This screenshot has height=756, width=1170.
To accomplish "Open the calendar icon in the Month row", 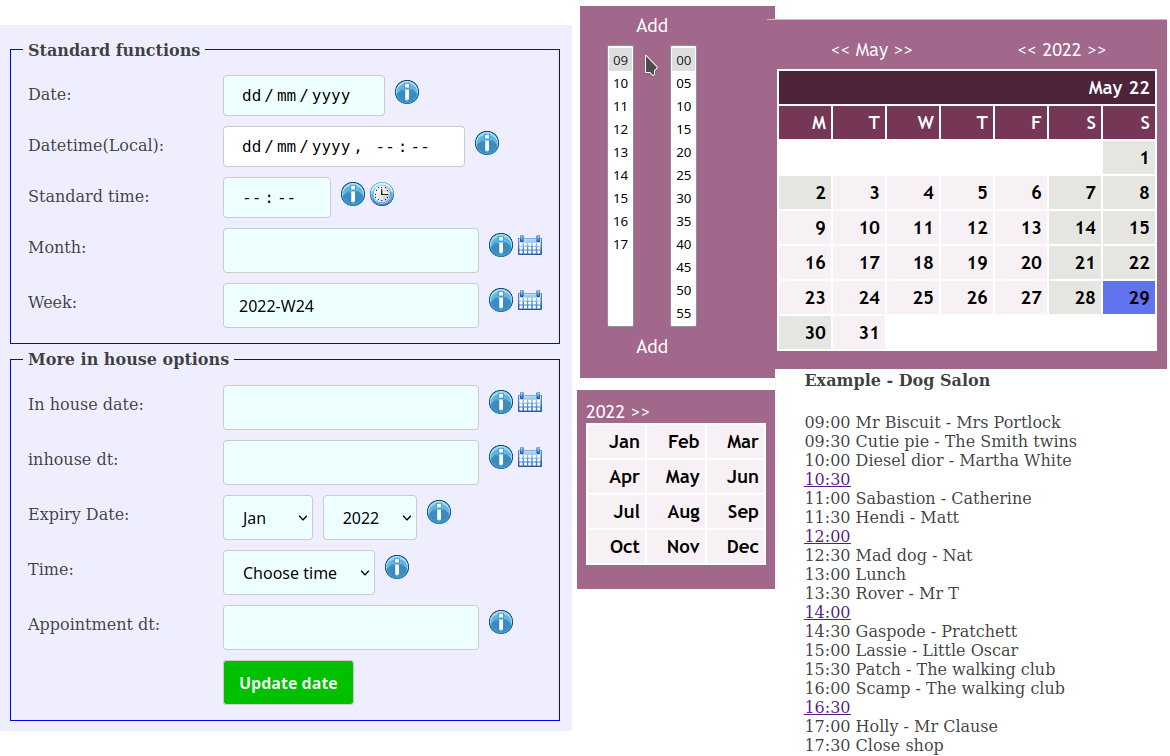I will coord(530,245).
